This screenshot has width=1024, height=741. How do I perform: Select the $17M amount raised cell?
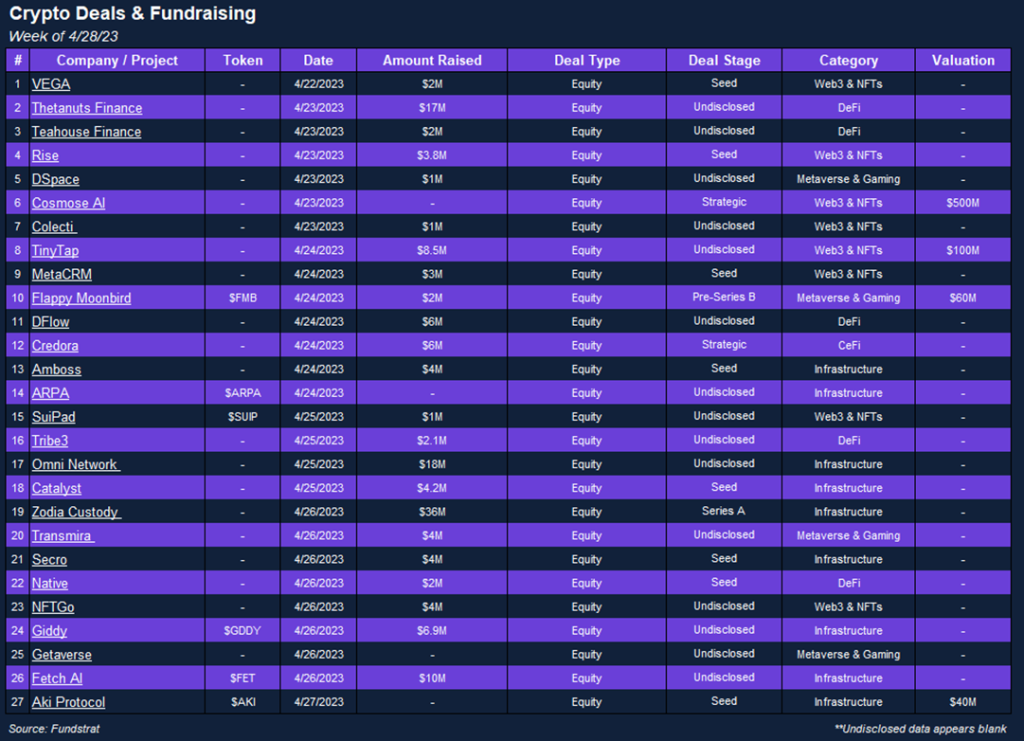pos(432,108)
